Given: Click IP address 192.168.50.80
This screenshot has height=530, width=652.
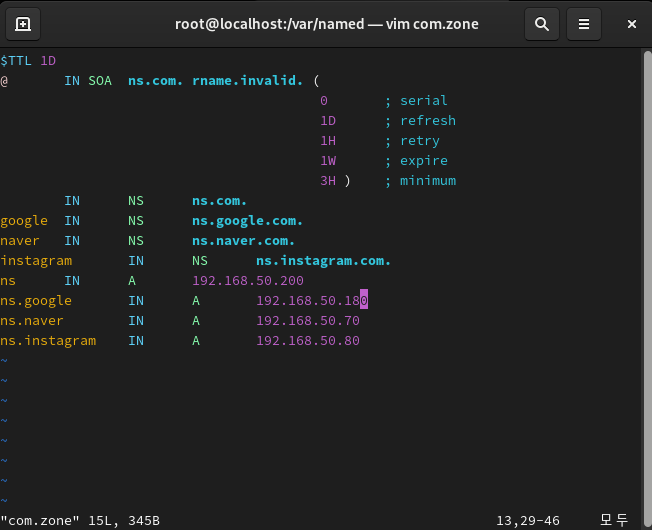Looking at the screenshot, I should click(x=308, y=340).
